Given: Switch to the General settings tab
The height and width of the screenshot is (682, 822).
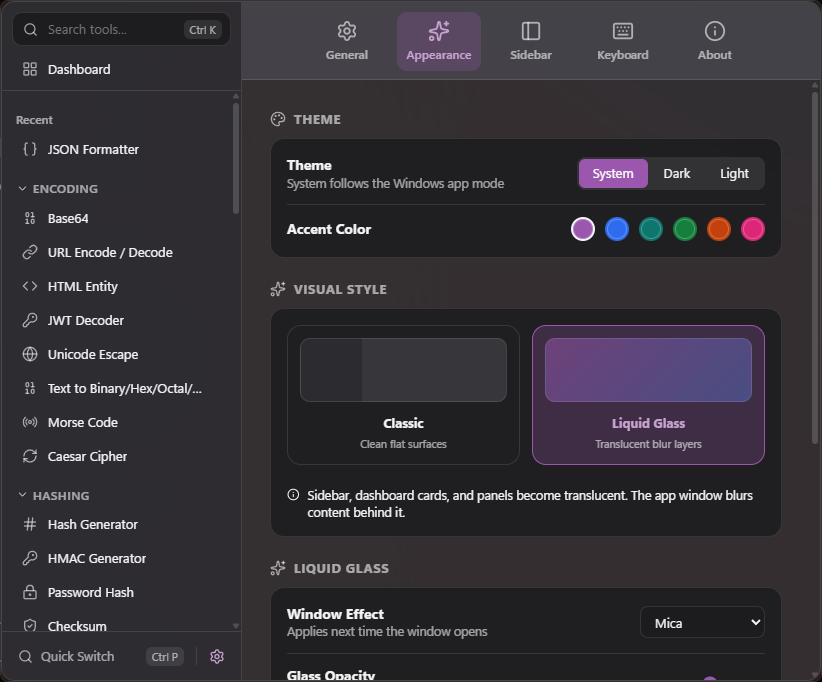Looking at the screenshot, I should click(347, 41).
